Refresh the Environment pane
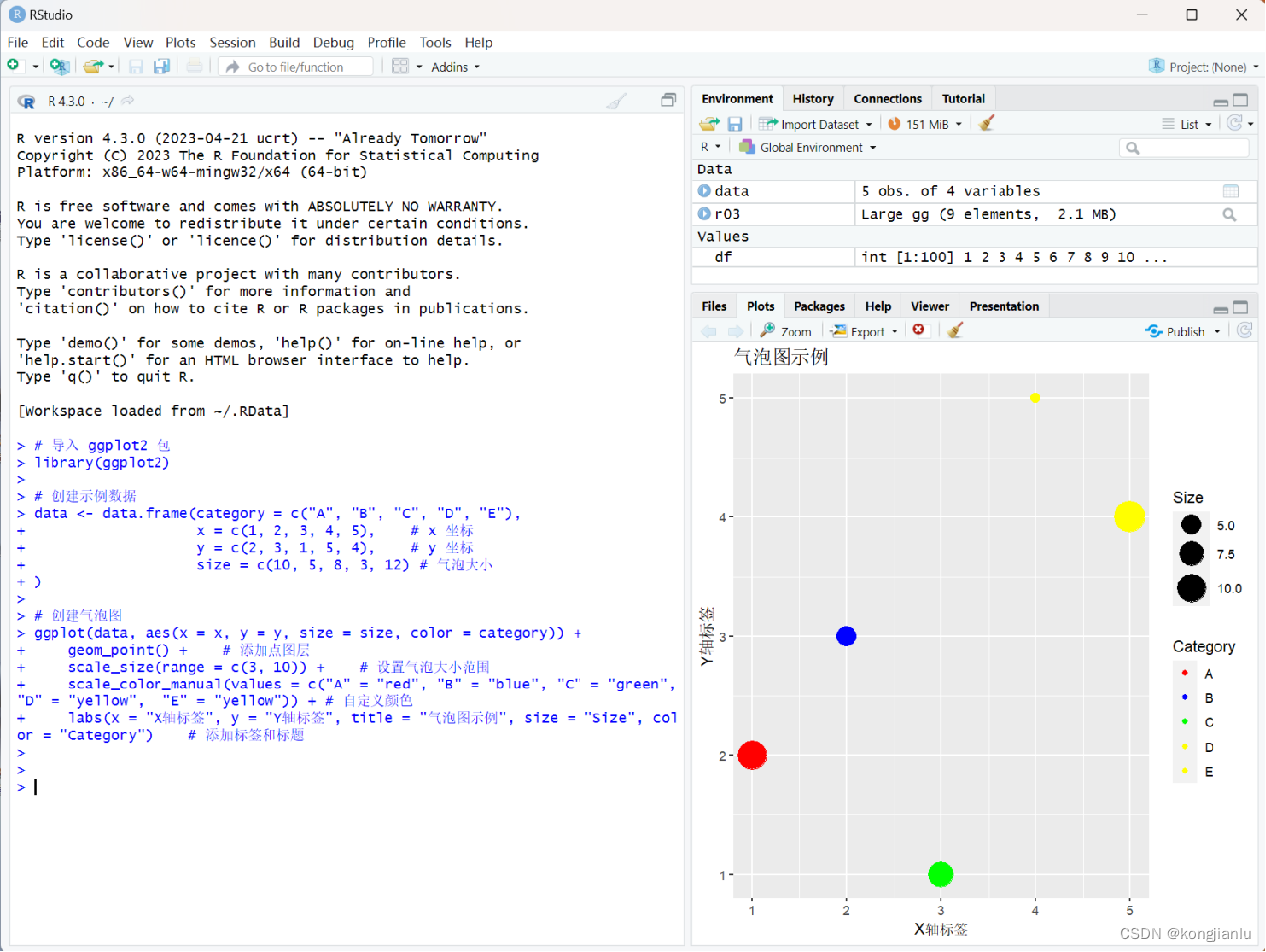1266x952 pixels. 1234,123
